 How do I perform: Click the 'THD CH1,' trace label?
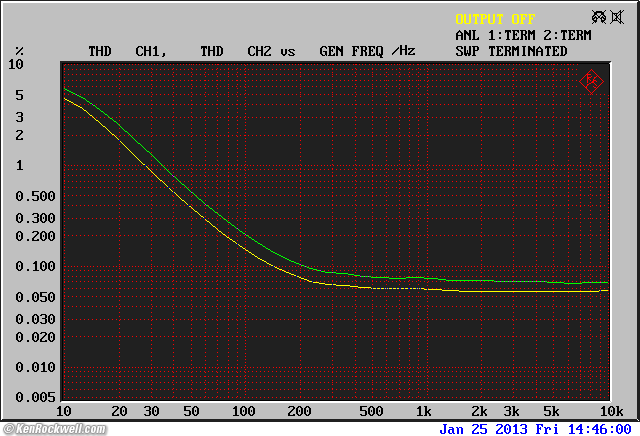click(x=128, y=51)
